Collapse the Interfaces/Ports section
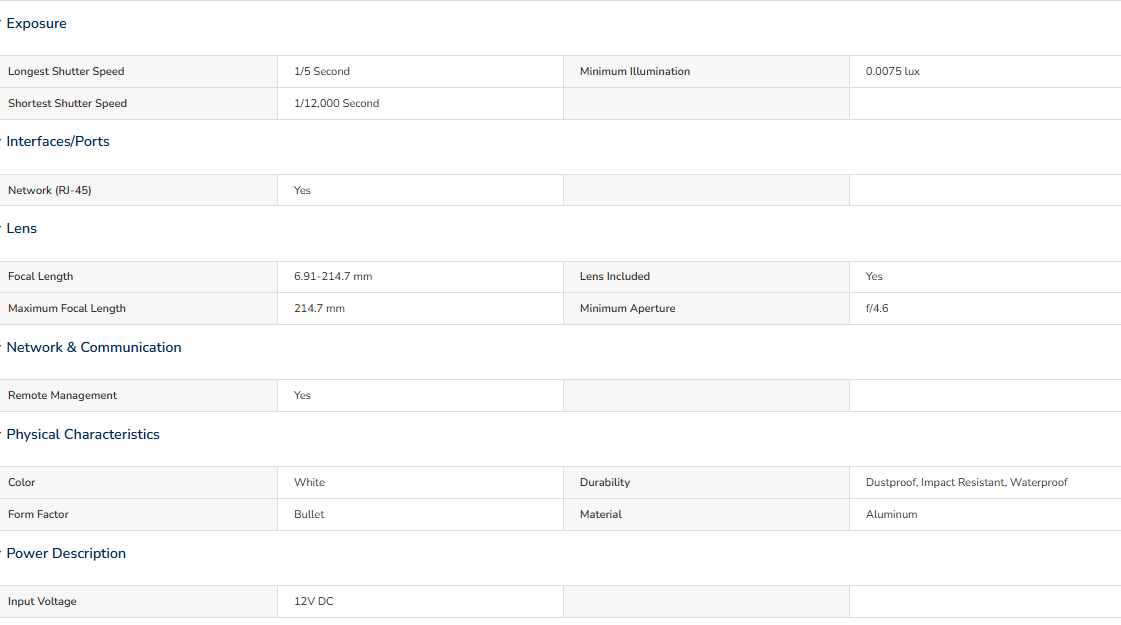The width and height of the screenshot is (1121, 625). (x=58, y=142)
